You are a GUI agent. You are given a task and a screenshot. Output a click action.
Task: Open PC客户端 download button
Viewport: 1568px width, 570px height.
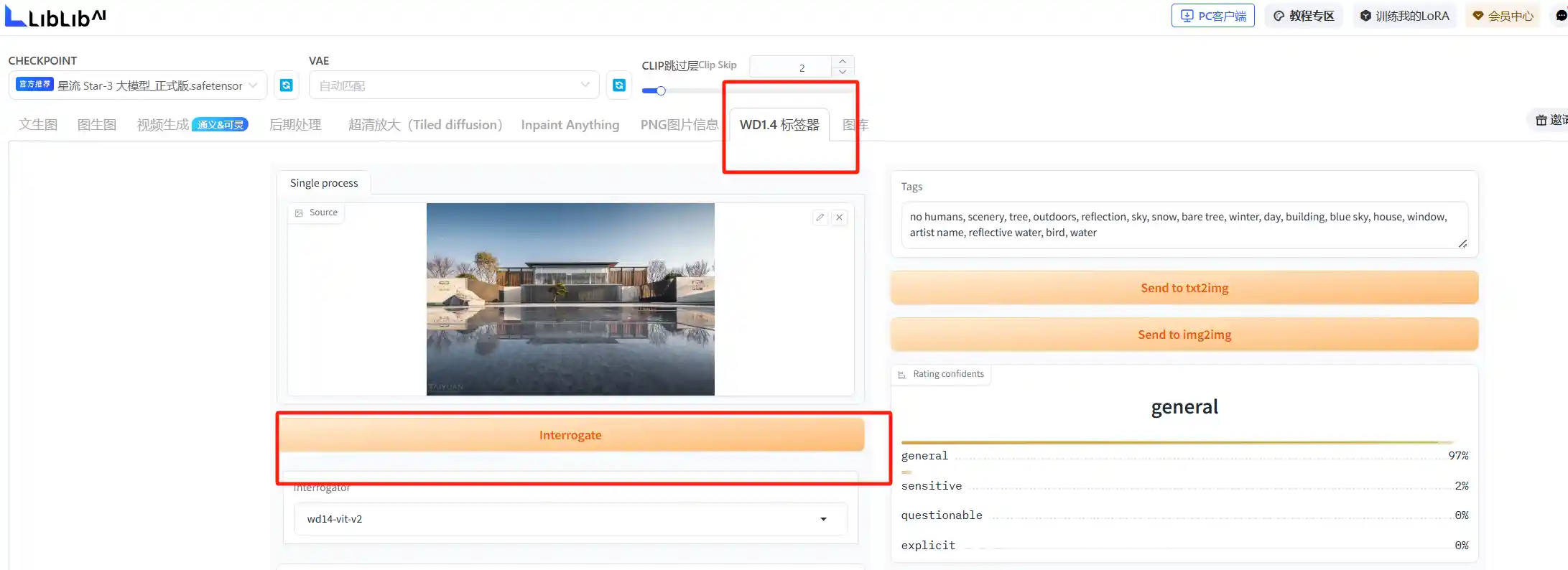(x=1212, y=16)
